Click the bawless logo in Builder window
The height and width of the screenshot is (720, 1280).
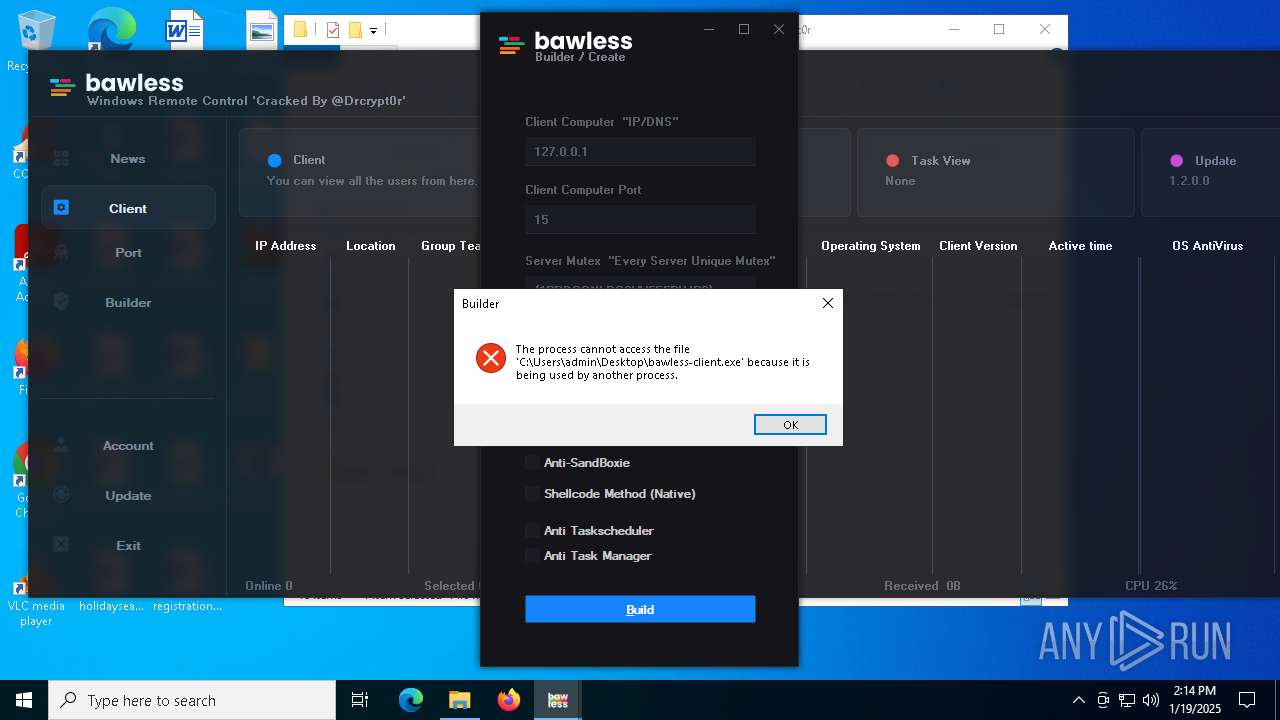point(511,45)
